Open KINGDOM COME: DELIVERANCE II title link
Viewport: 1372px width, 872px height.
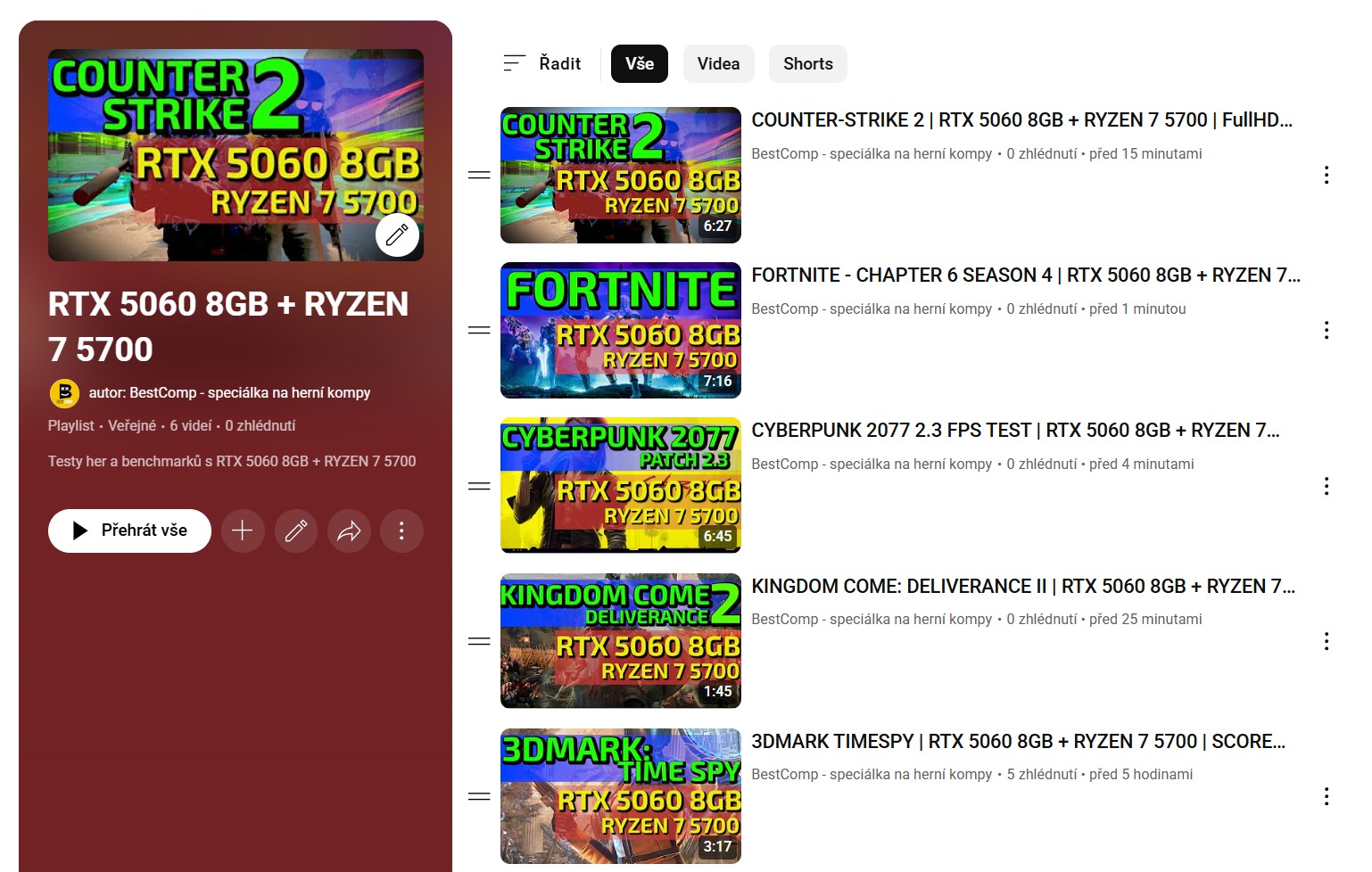click(x=1023, y=586)
